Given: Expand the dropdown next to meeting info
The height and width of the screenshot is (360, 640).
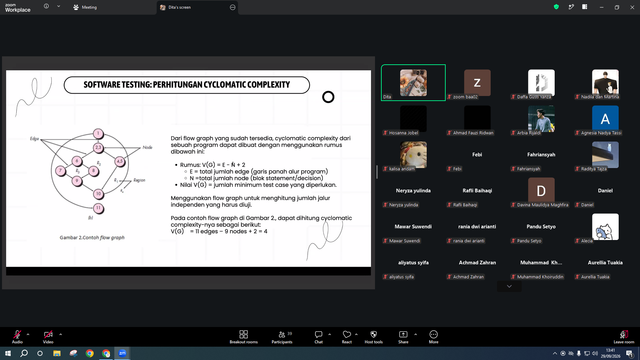Looking at the screenshot, I should (x=58, y=7).
